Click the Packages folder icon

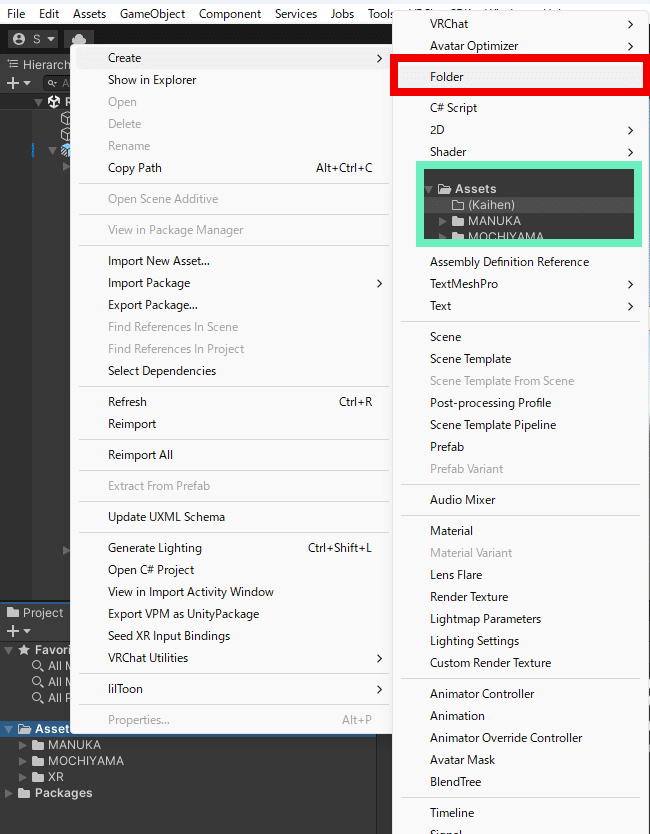[25, 793]
